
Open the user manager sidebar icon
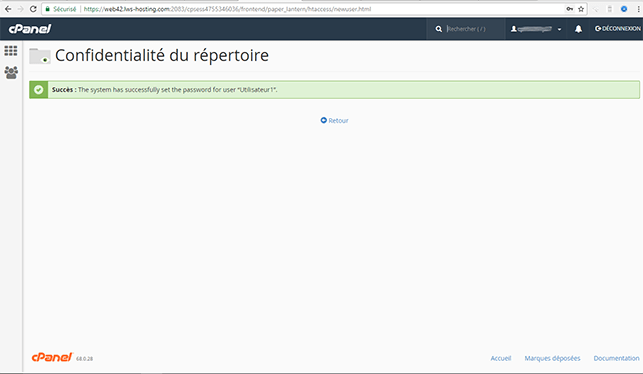tap(11, 73)
